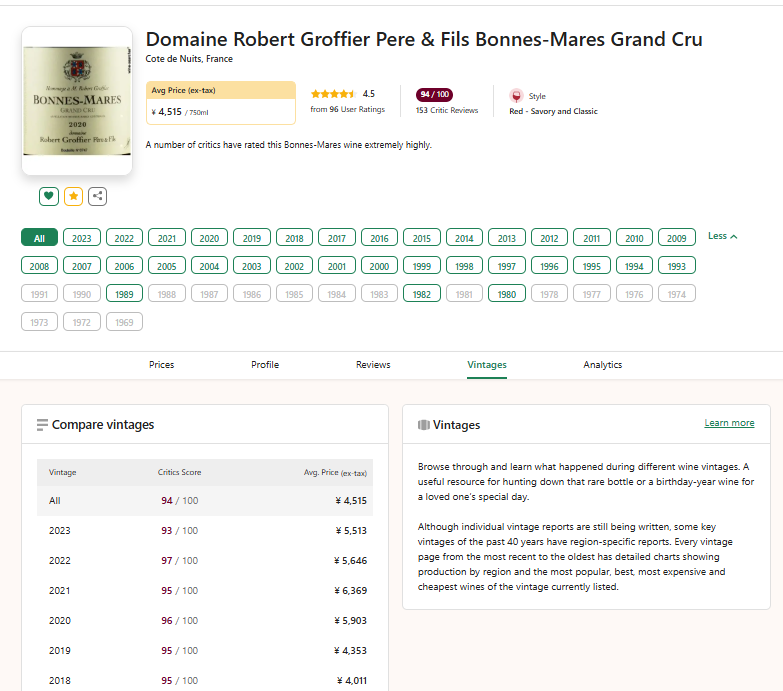Select the 1989 vintage chip
The height and width of the screenshot is (691, 783).
click(x=124, y=294)
